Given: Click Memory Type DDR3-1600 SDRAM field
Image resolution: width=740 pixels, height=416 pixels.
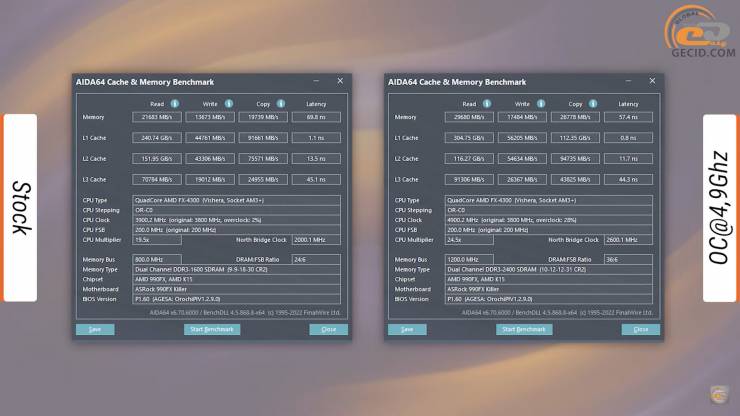Looking at the screenshot, I should tap(236, 270).
